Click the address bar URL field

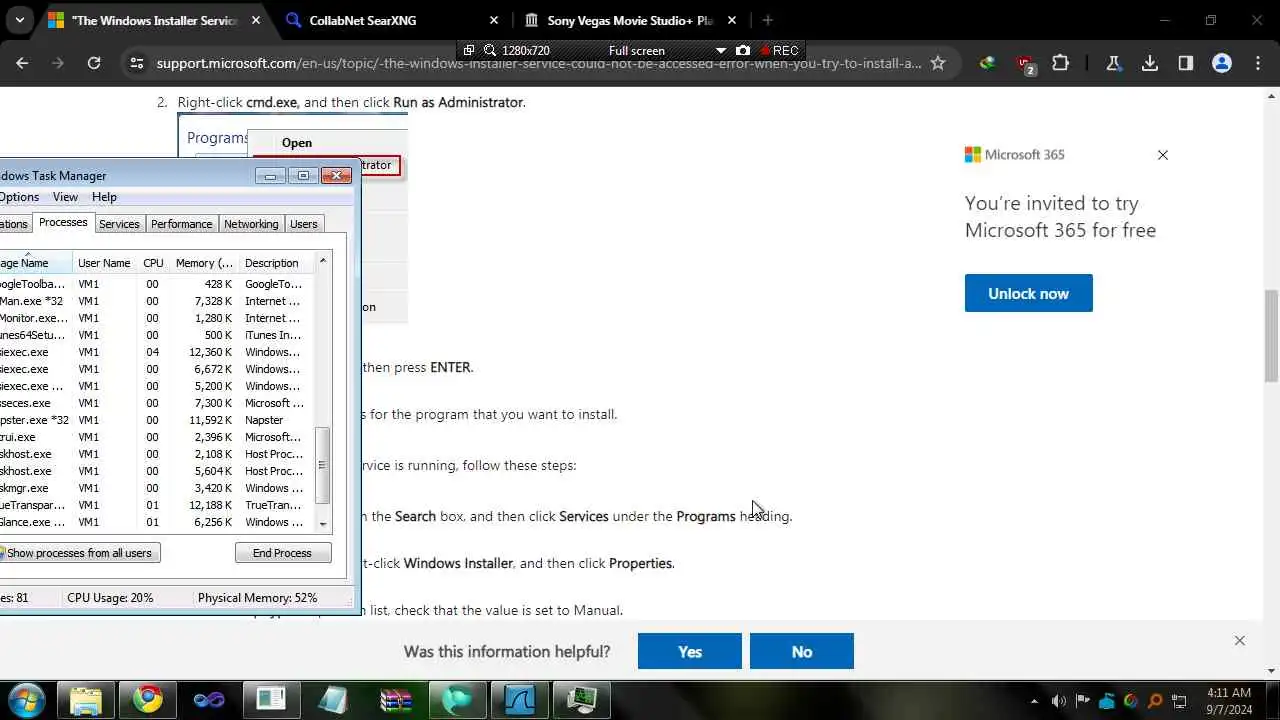(538, 63)
